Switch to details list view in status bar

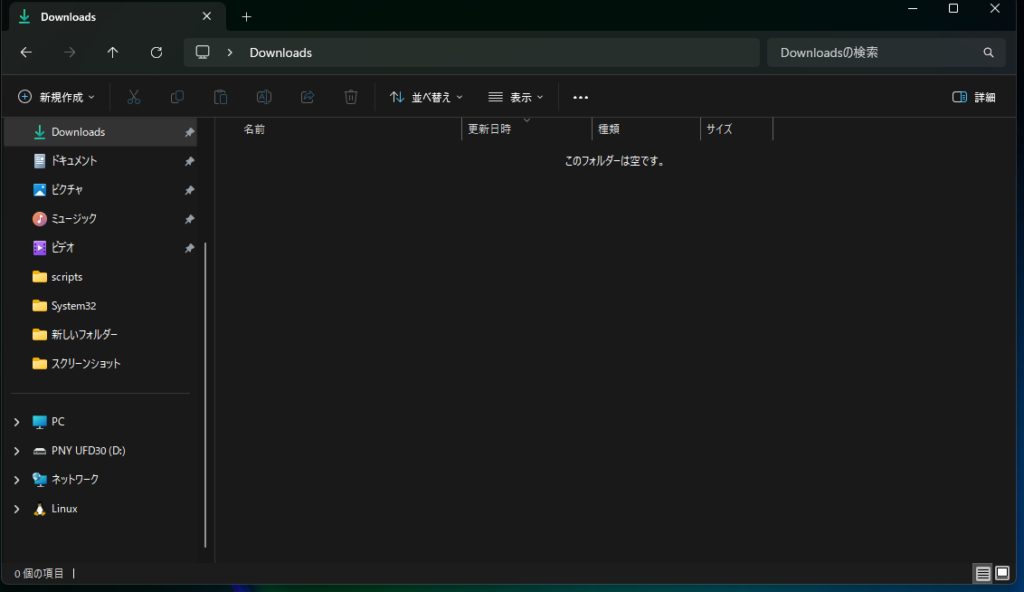coord(983,574)
